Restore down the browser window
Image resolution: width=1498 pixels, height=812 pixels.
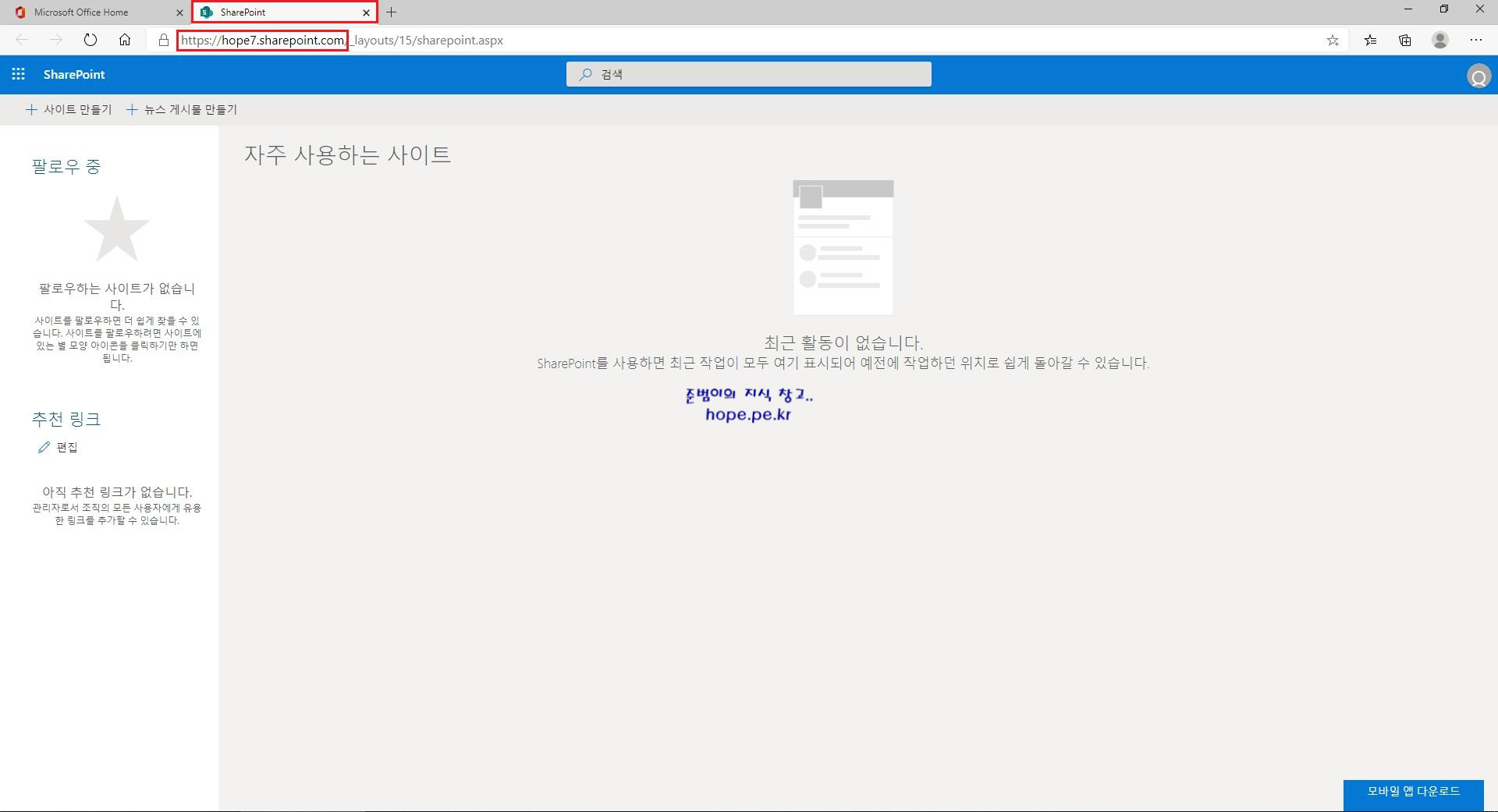coord(1444,9)
